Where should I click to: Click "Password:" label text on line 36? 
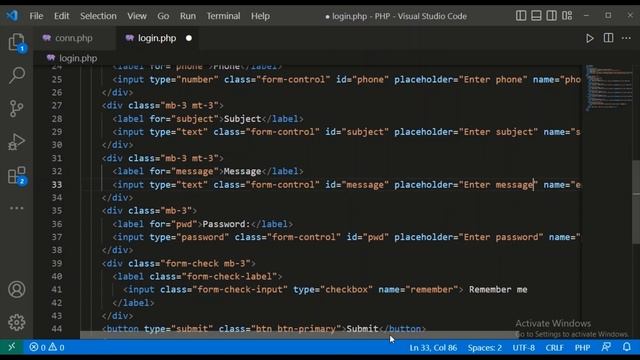(226, 224)
